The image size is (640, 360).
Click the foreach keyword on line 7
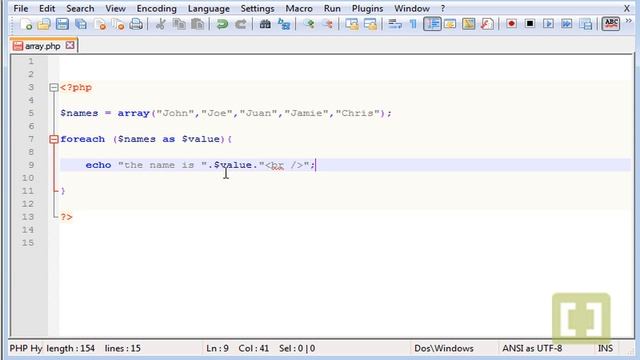[82, 139]
